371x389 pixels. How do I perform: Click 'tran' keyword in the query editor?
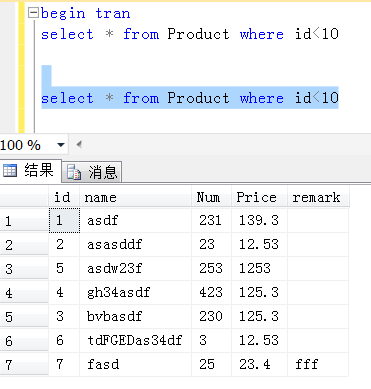(x=113, y=14)
